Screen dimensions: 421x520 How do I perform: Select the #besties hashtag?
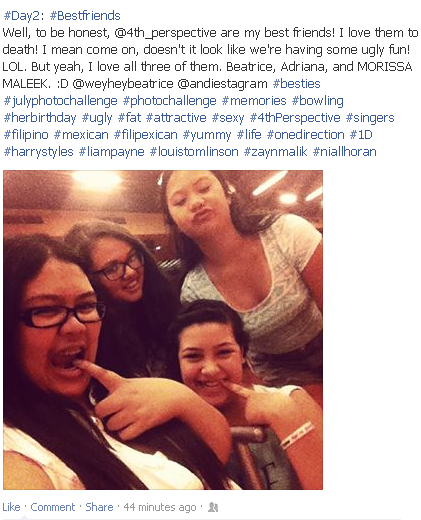[x=296, y=84]
